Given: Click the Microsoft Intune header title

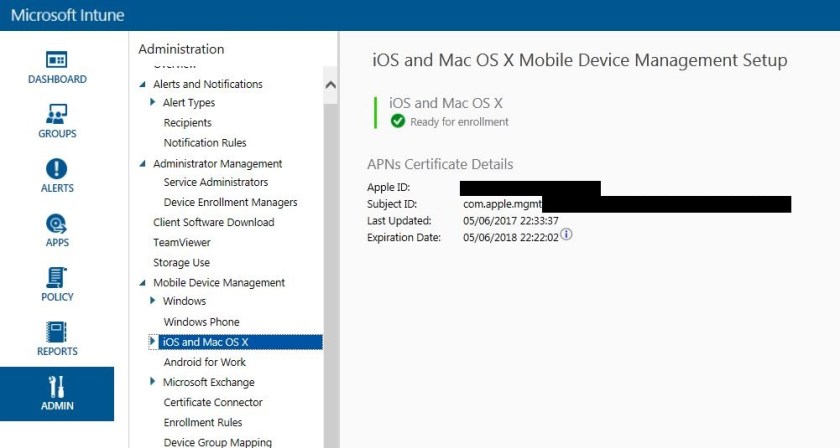Looking at the screenshot, I should [x=68, y=15].
